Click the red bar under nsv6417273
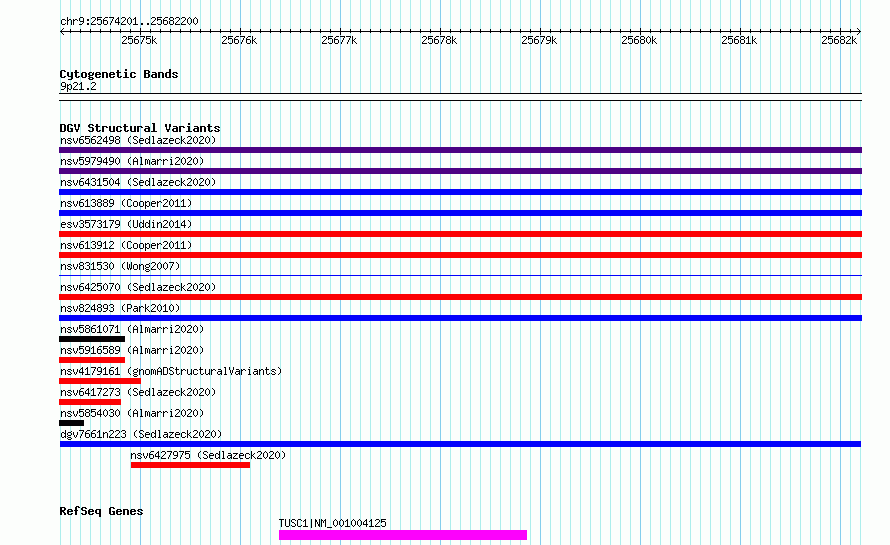The height and width of the screenshot is (545, 890). pos(90,402)
